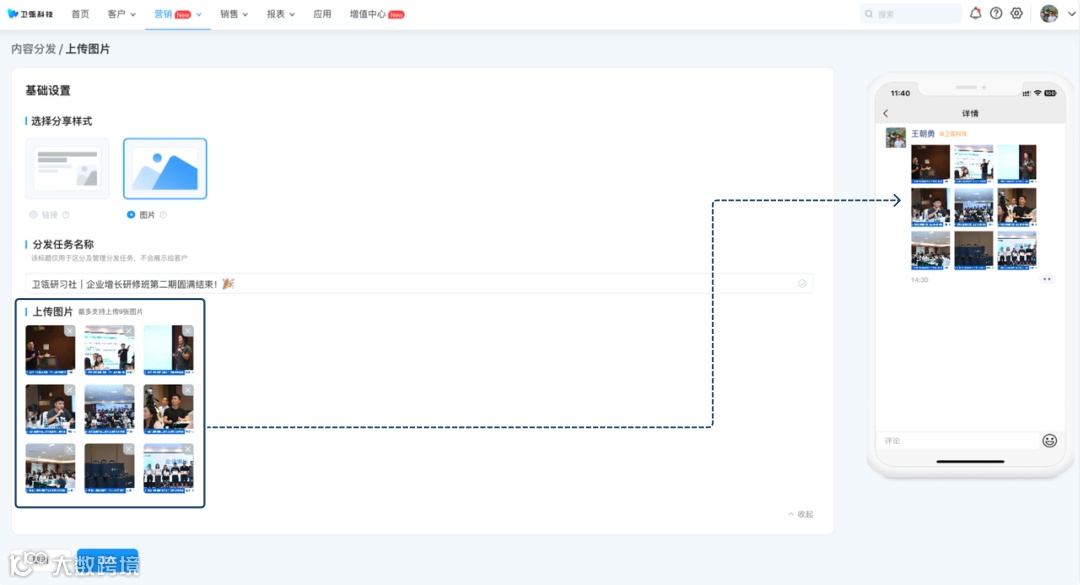Remove the dark blue gift bags photo
Image resolution: width=1080 pixels, height=585 pixels.
pos(129,449)
